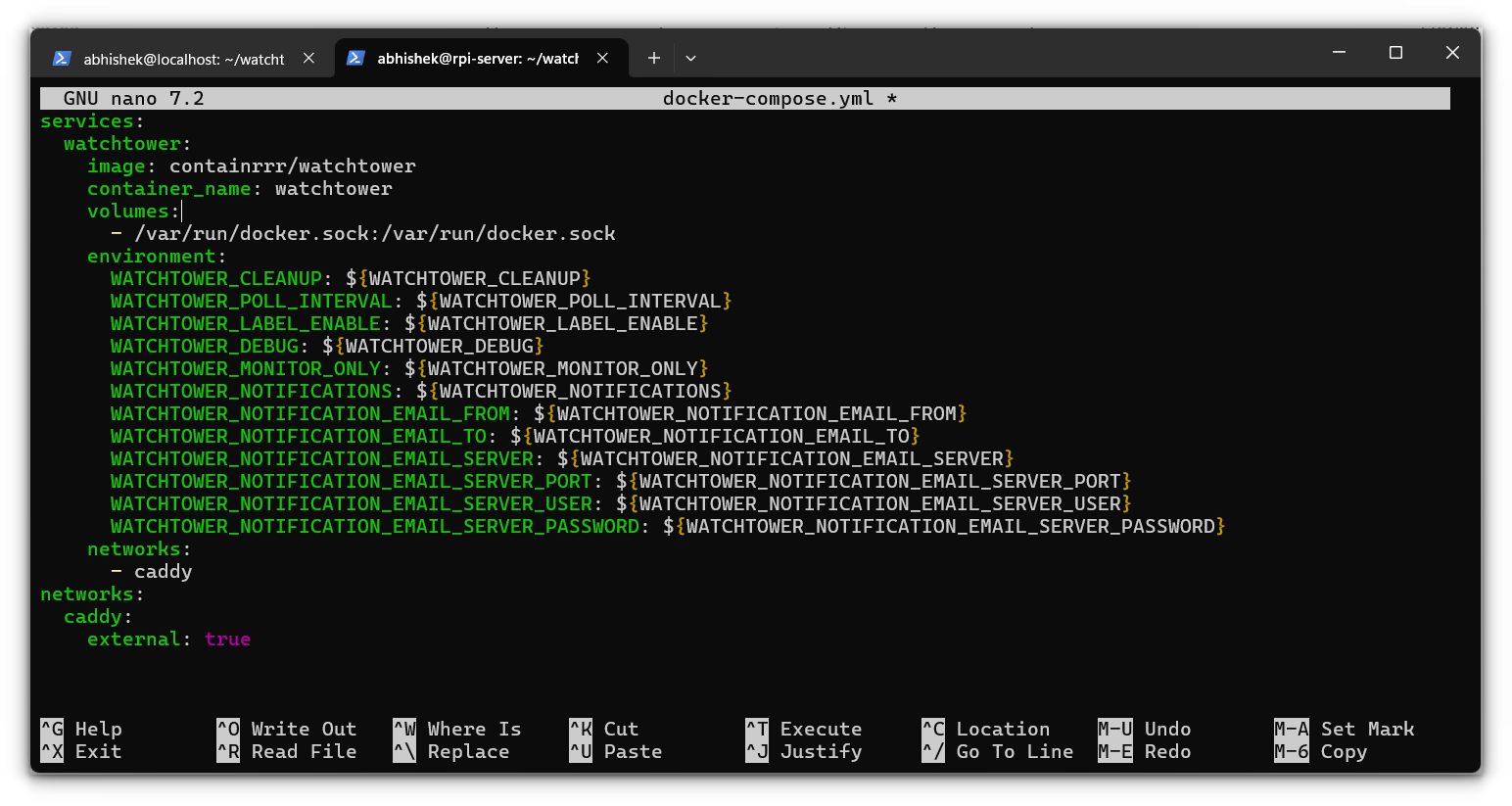Expand the new tab profile dropdown
The width and height of the screenshot is (1512, 806).
tap(690, 58)
